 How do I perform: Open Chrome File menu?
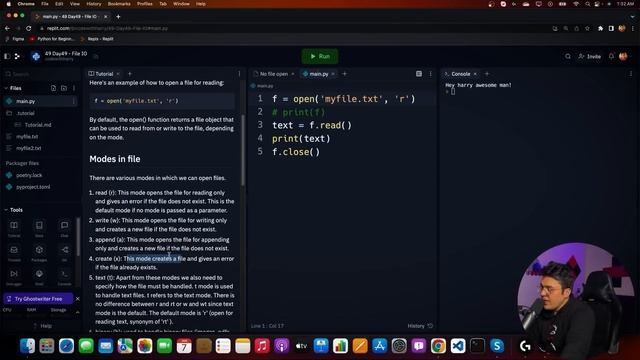point(45,4)
